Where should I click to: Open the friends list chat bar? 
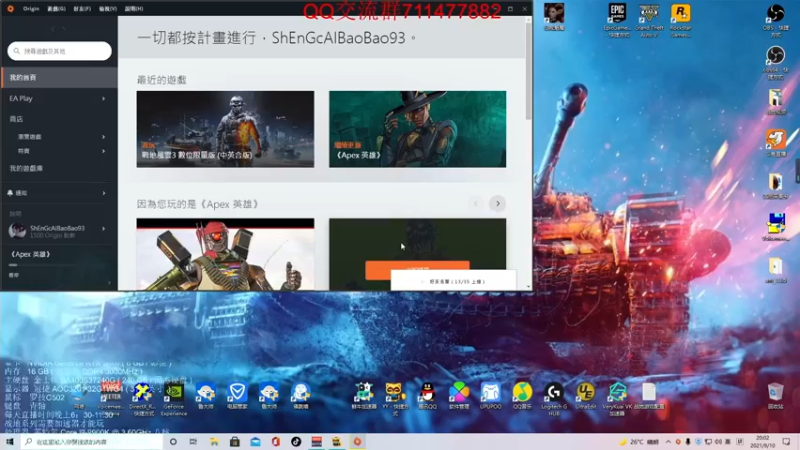pyautogui.click(x=453, y=281)
